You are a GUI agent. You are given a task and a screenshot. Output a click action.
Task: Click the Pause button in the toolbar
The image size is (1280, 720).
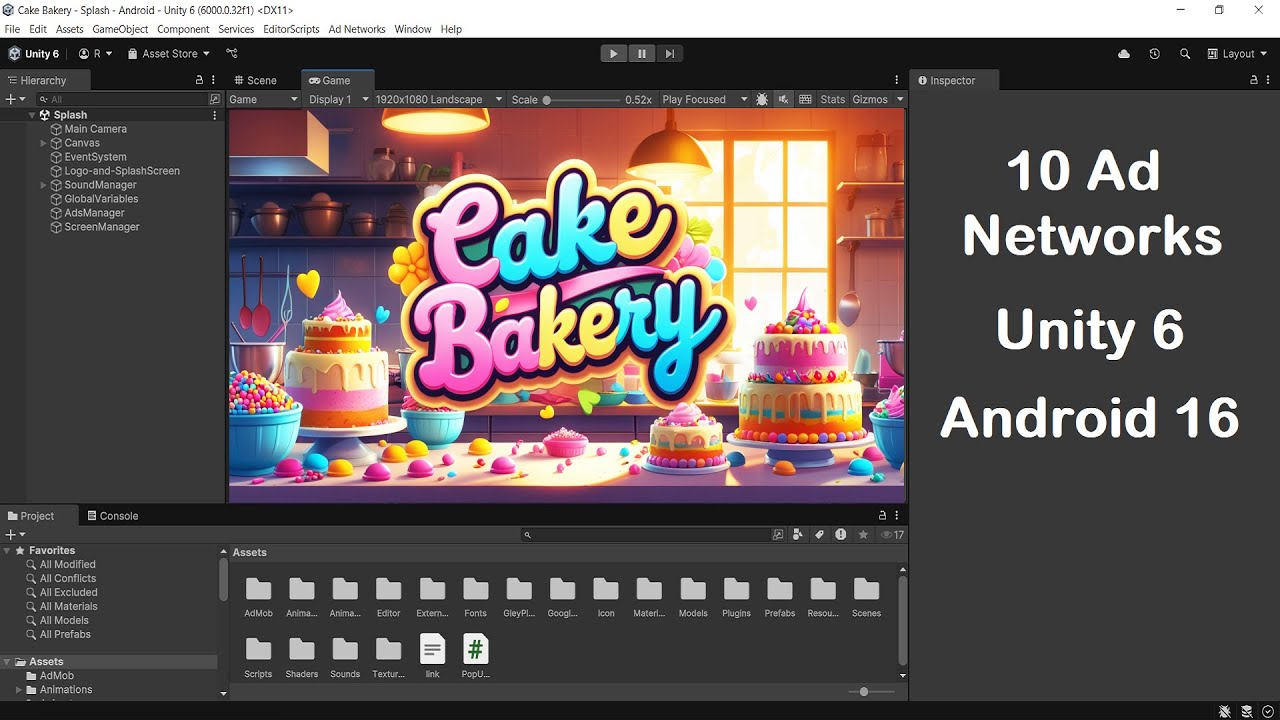(642, 54)
